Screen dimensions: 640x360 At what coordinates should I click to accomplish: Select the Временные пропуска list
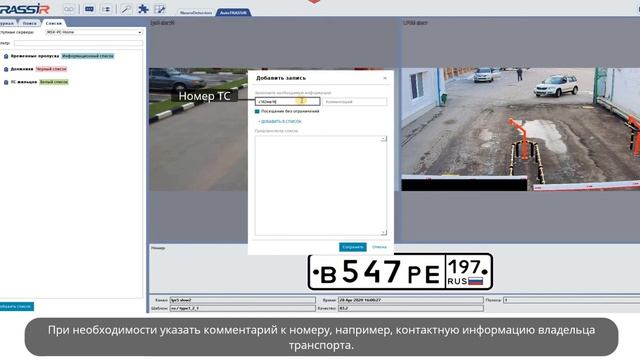35,56
